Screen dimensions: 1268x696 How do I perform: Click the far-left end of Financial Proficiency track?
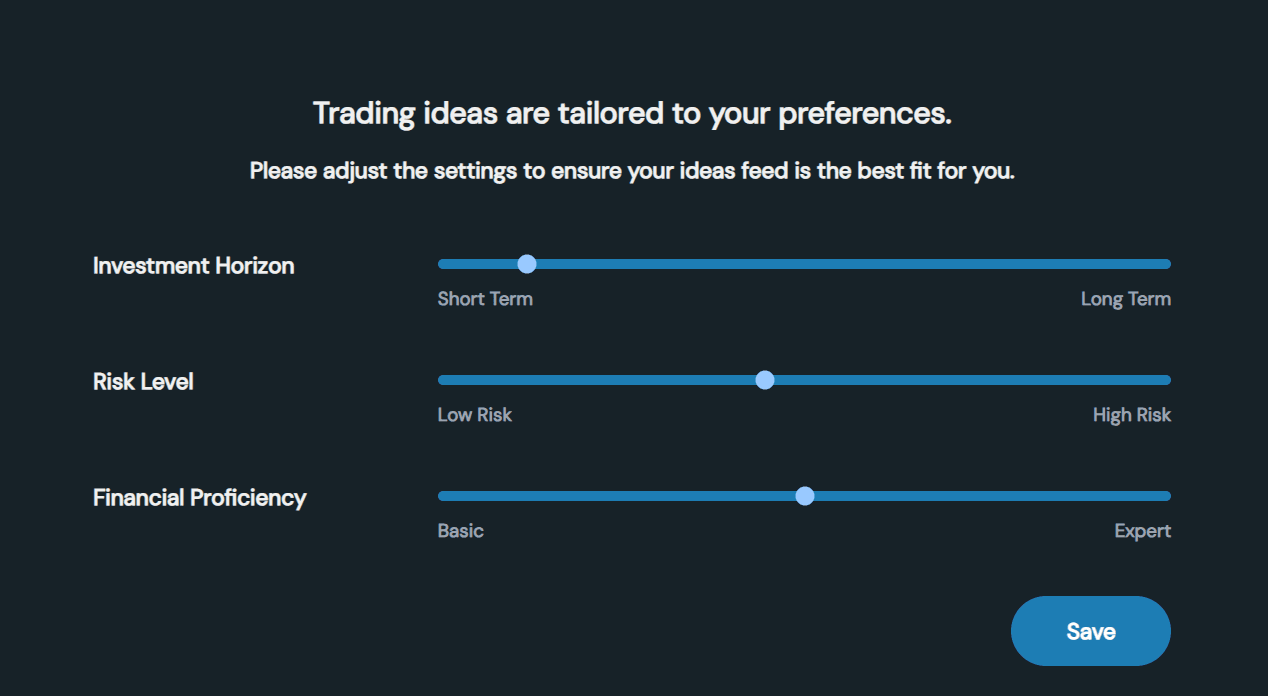[x=443, y=496]
